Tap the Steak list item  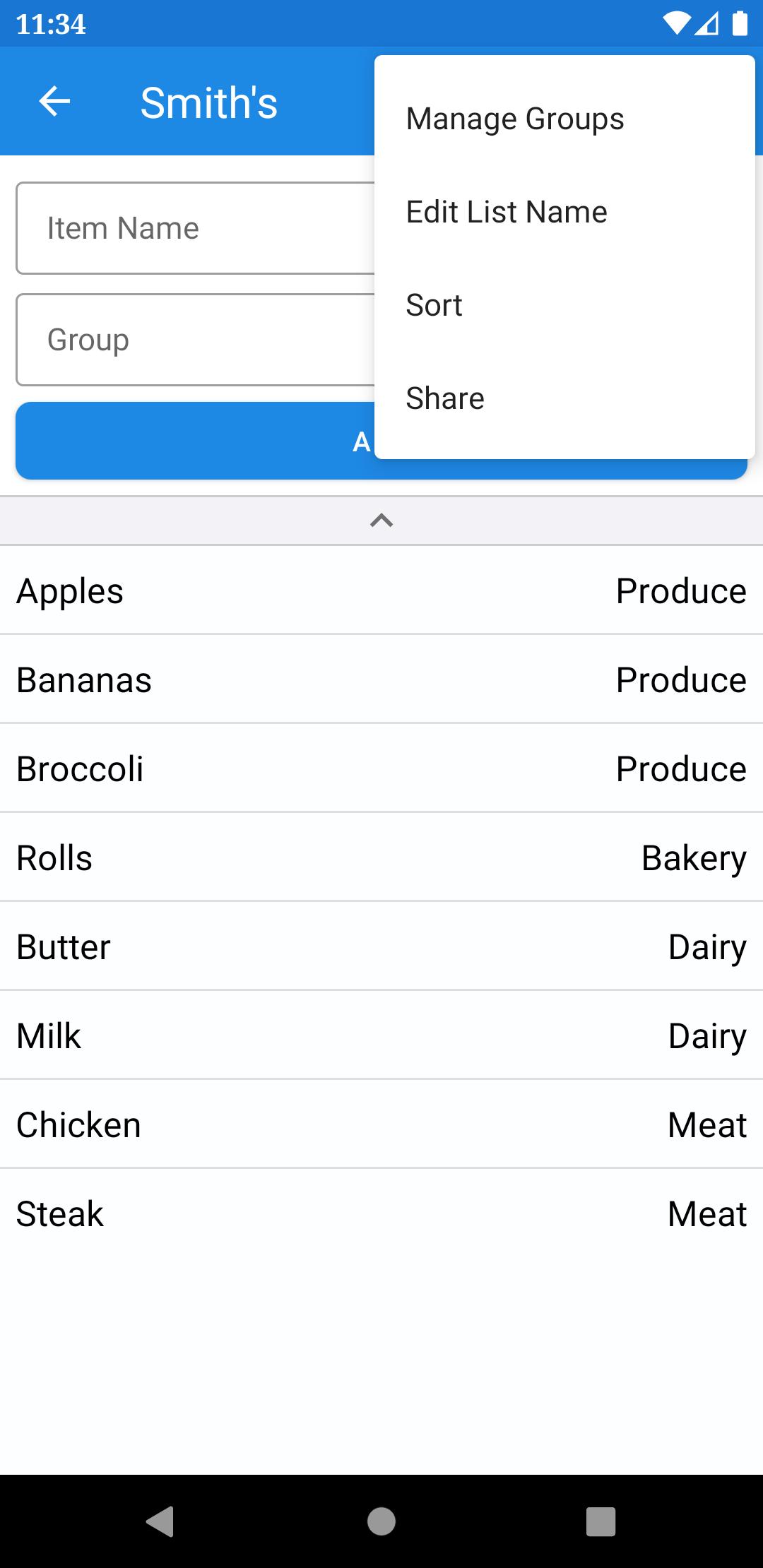pos(381,1213)
